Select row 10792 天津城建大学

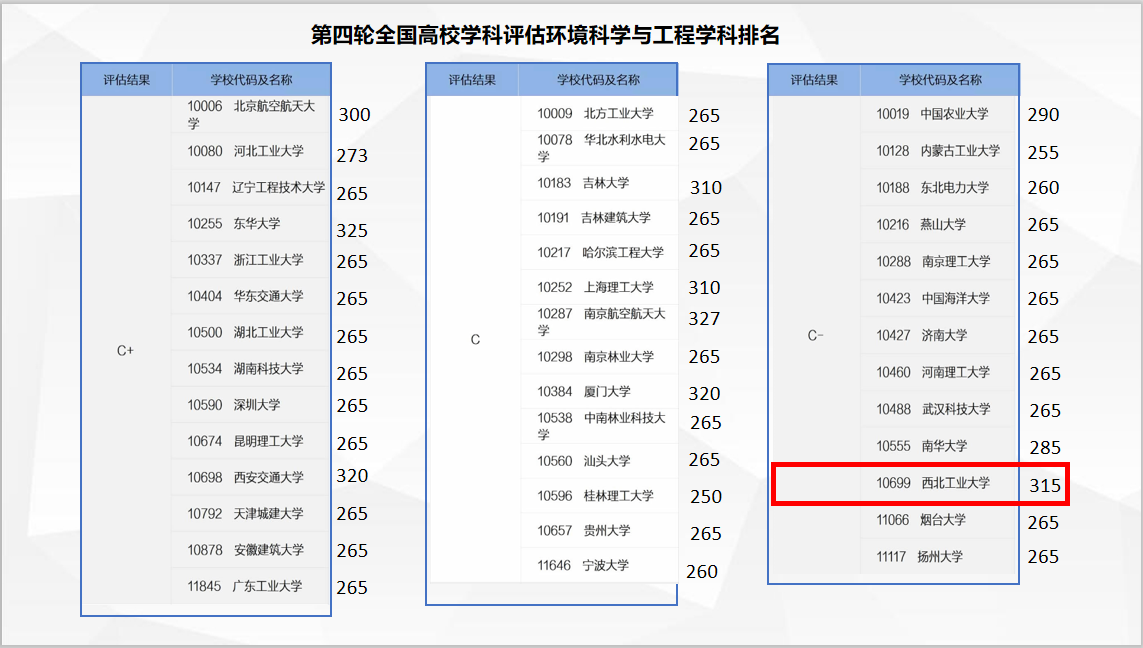point(251,514)
